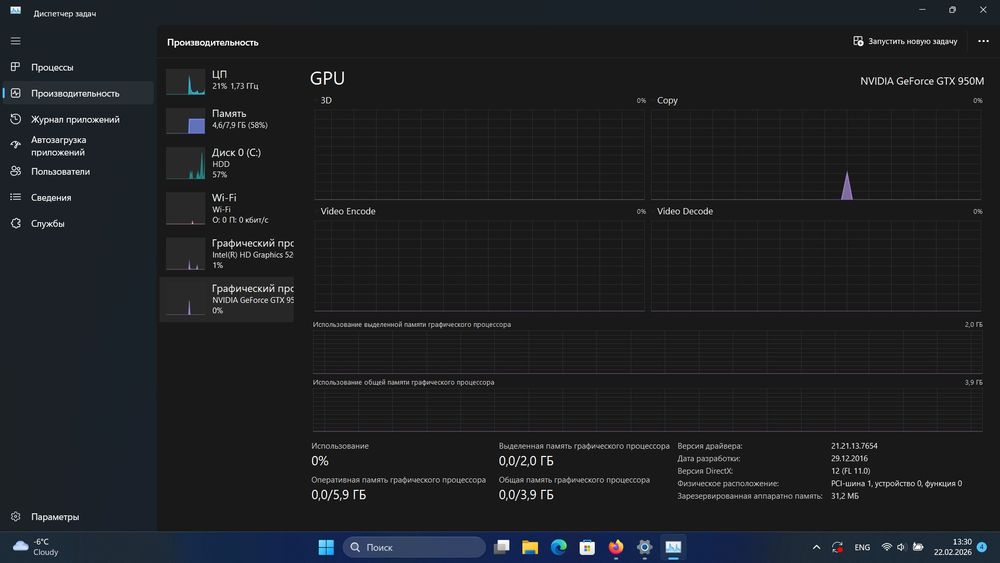Open Параметры settings
This screenshot has height=563, width=1000.
pos(78,516)
